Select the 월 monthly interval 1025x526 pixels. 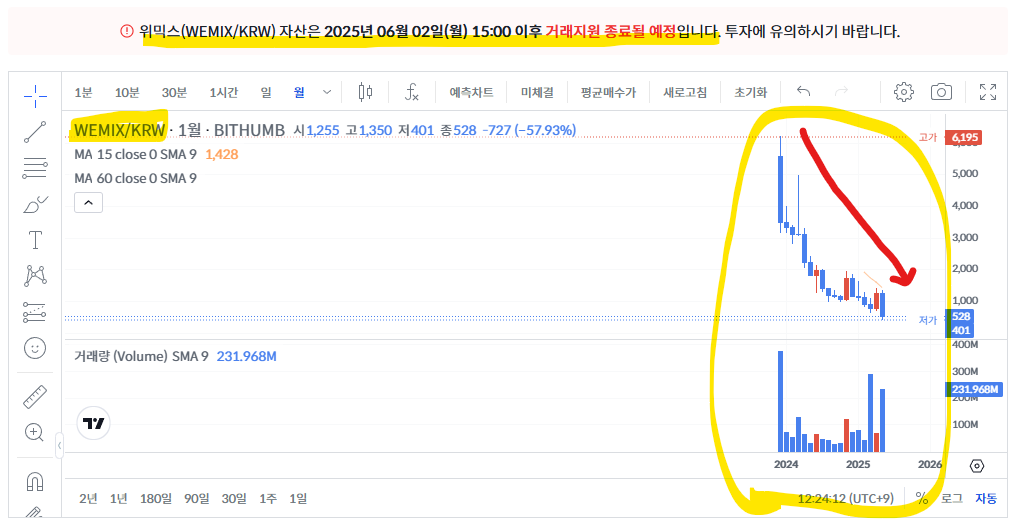click(299, 93)
